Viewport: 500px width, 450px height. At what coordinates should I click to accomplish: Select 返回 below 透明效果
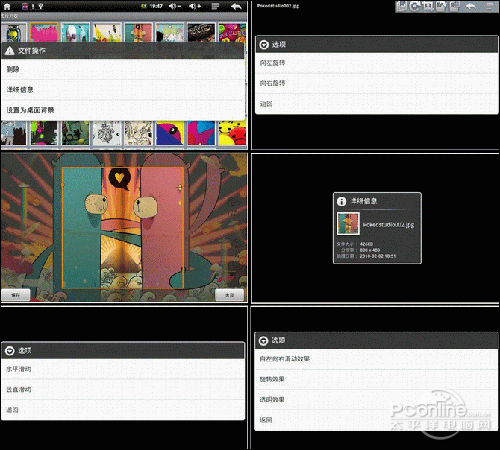tap(376, 420)
